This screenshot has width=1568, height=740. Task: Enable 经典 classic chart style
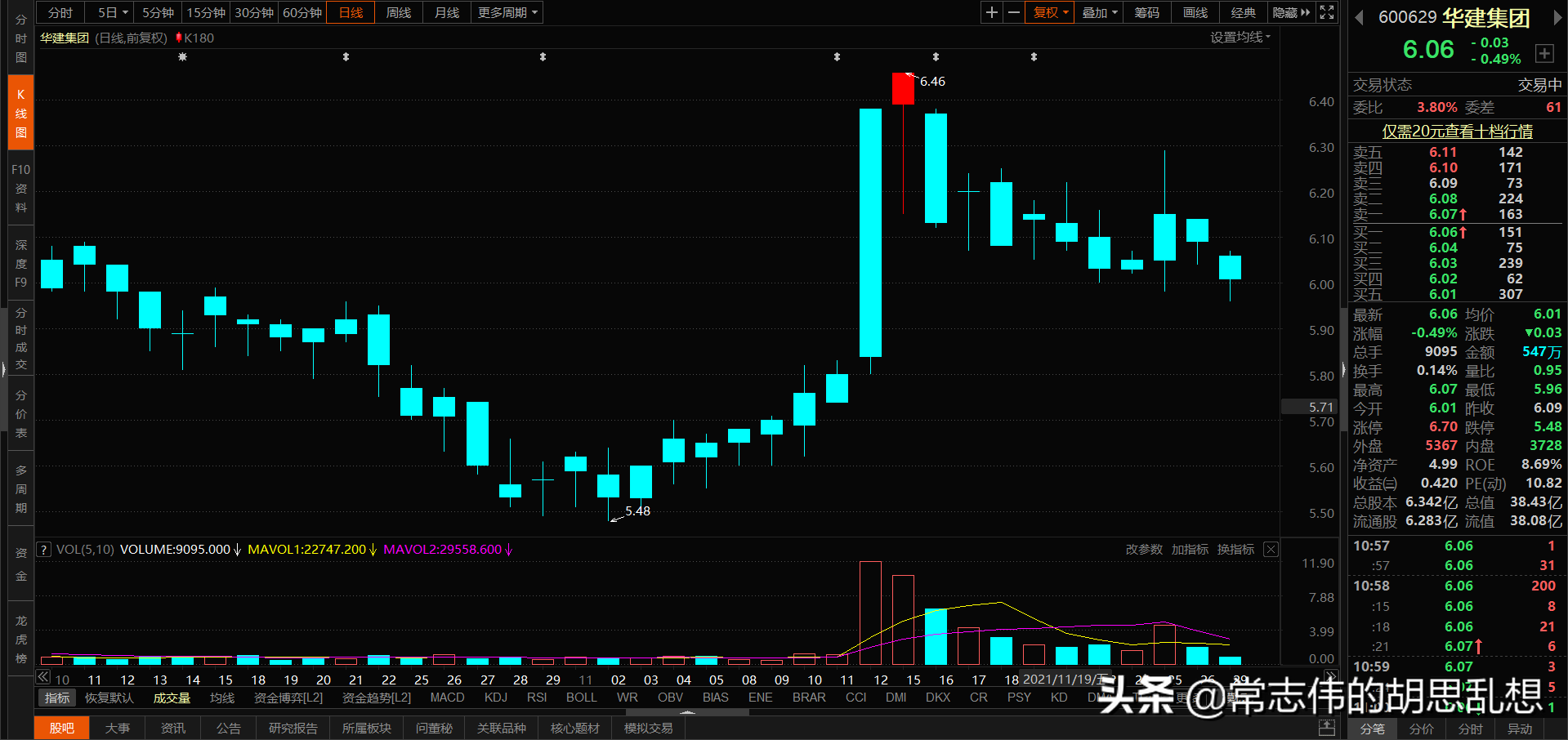pyautogui.click(x=1243, y=12)
